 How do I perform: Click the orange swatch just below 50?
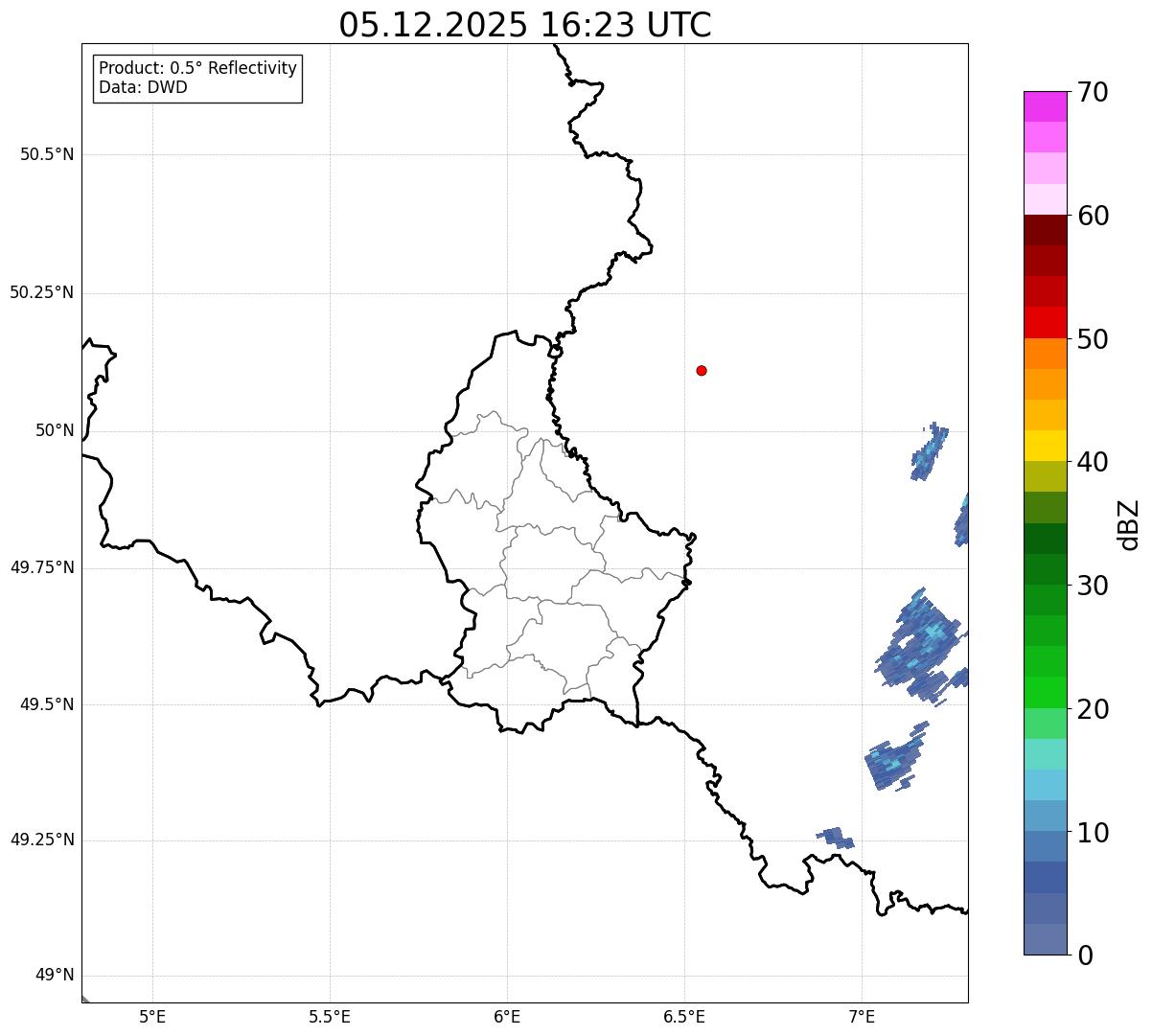1045,354
